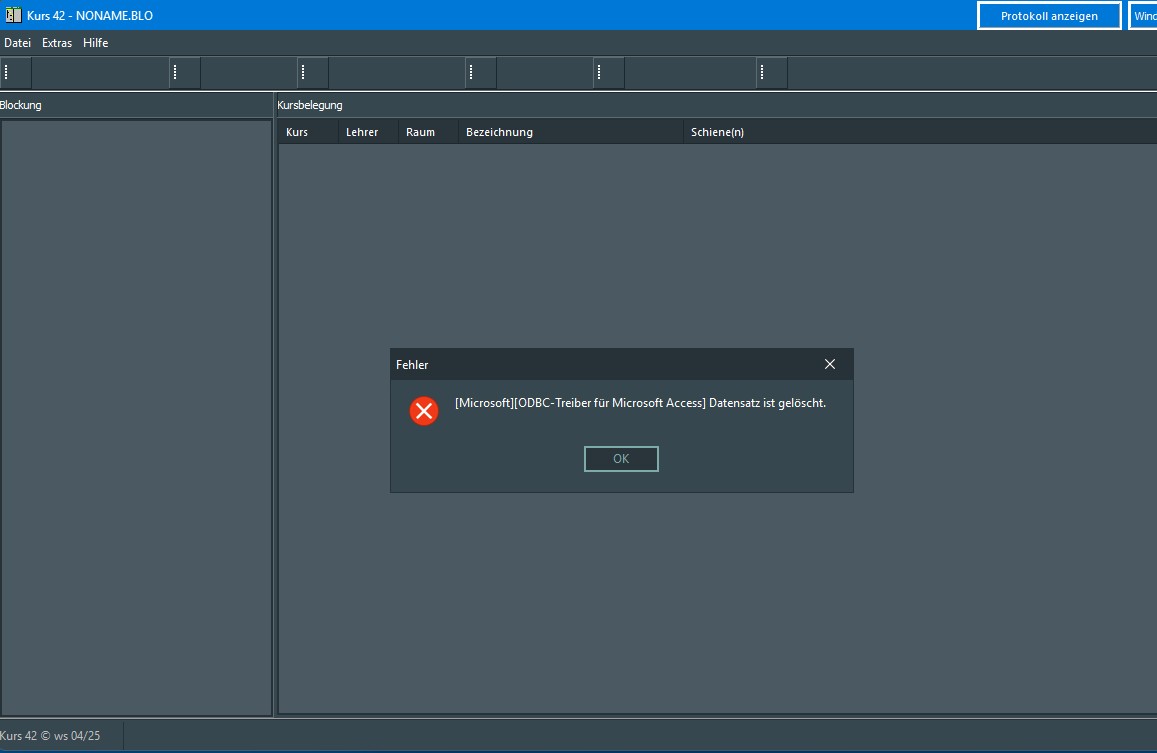
Task: Click the Raum column header
Action: tap(429, 132)
